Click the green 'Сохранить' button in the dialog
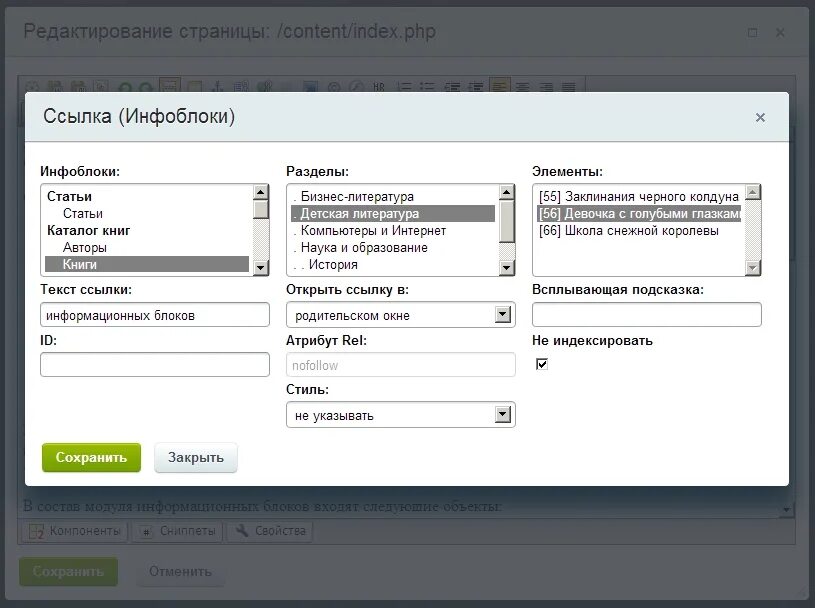This screenshot has height=608, width=815. point(91,457)
